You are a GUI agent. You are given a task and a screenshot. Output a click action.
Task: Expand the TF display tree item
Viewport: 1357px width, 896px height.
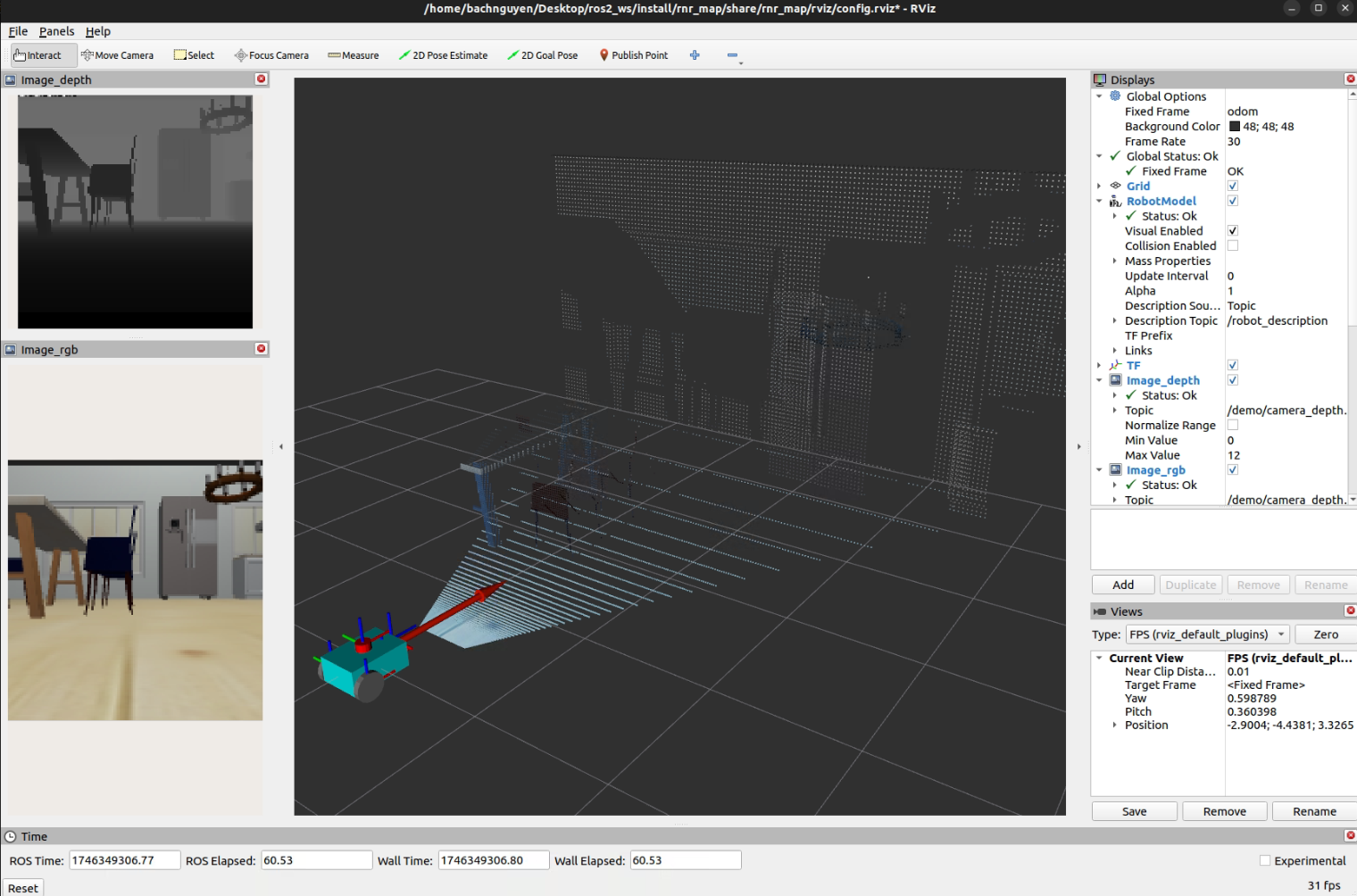click(1099, 366)
